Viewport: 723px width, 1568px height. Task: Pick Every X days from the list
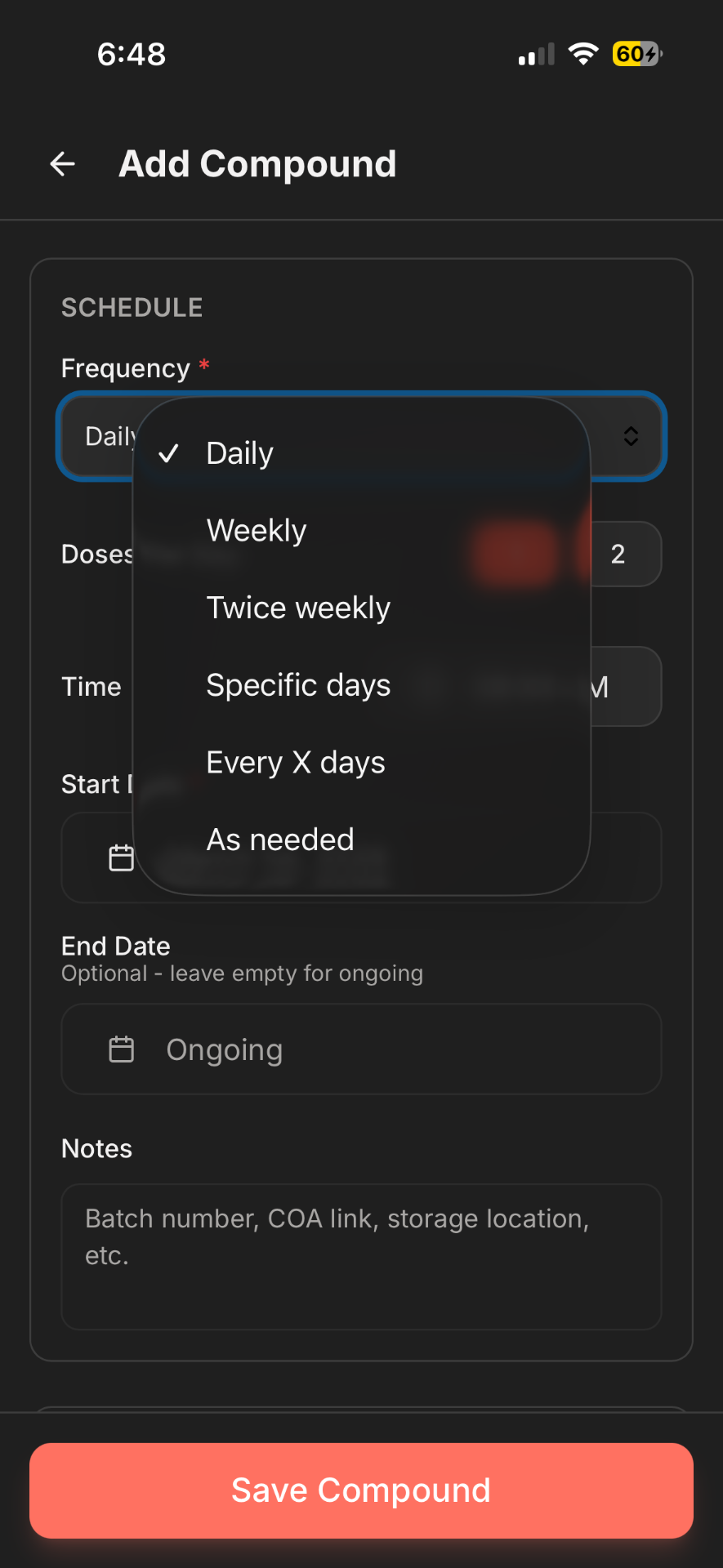coord(295,762)
